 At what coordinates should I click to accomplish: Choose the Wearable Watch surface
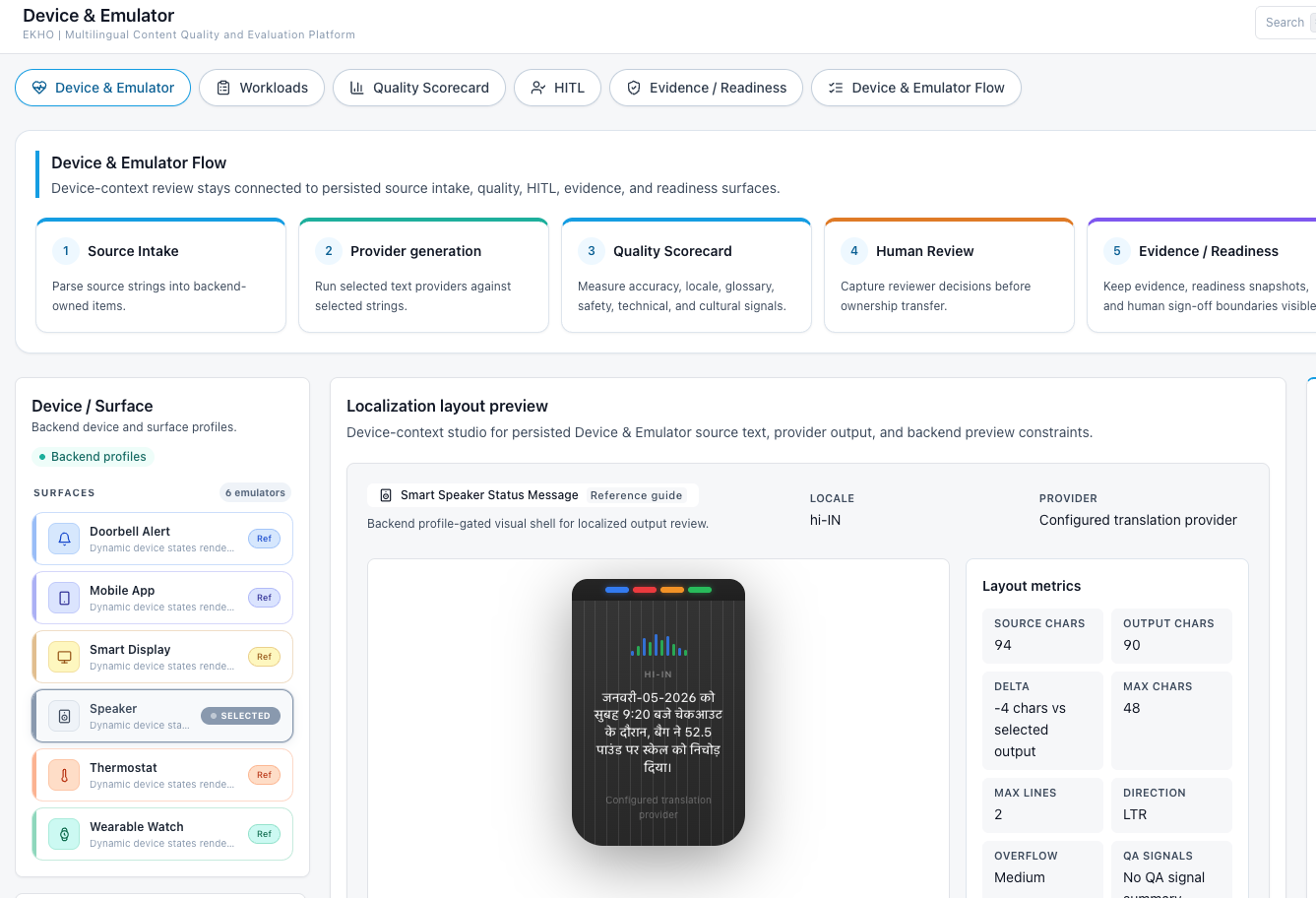[x=162, y=834]
